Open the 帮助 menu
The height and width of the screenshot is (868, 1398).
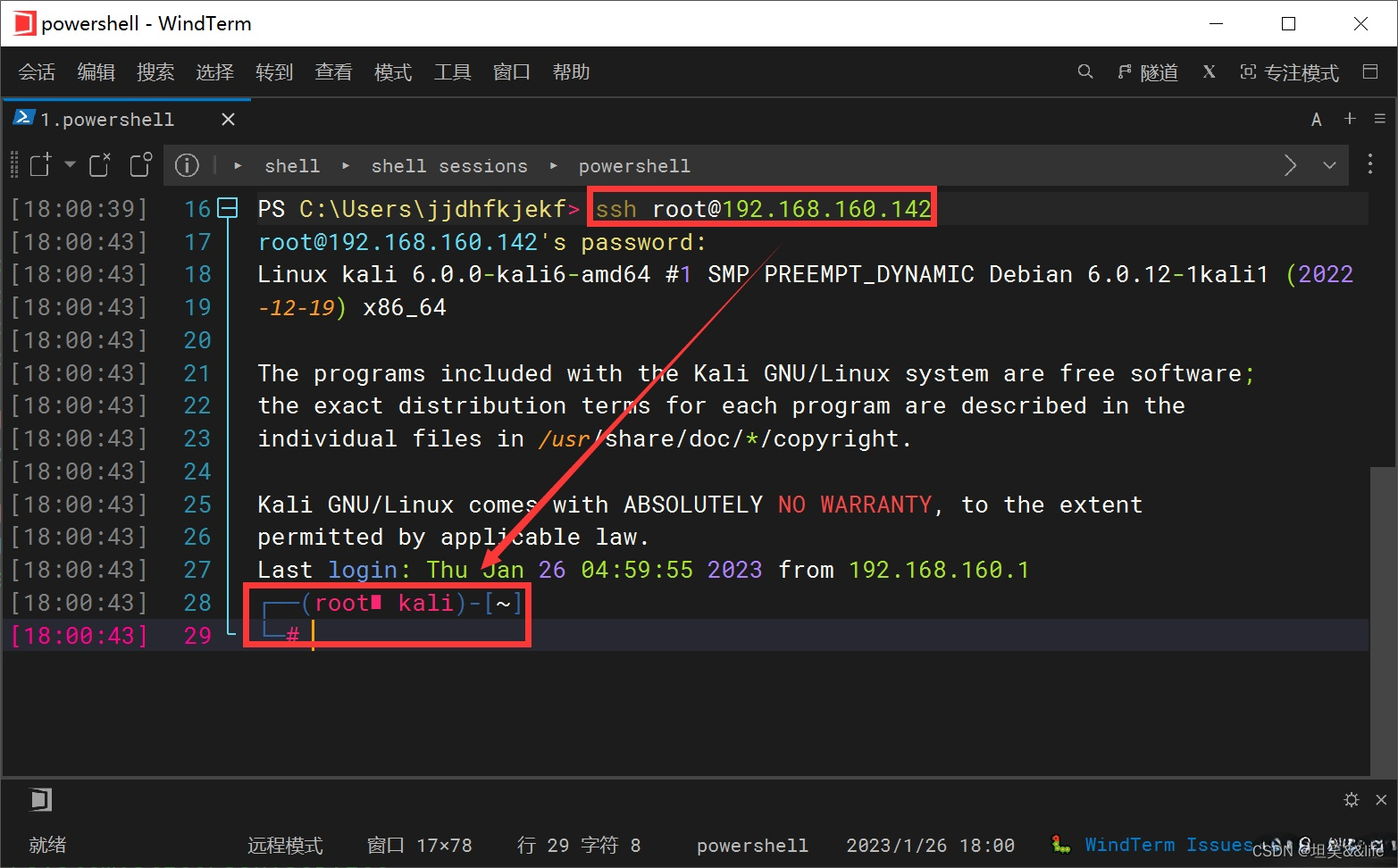[x=571, y=72]
